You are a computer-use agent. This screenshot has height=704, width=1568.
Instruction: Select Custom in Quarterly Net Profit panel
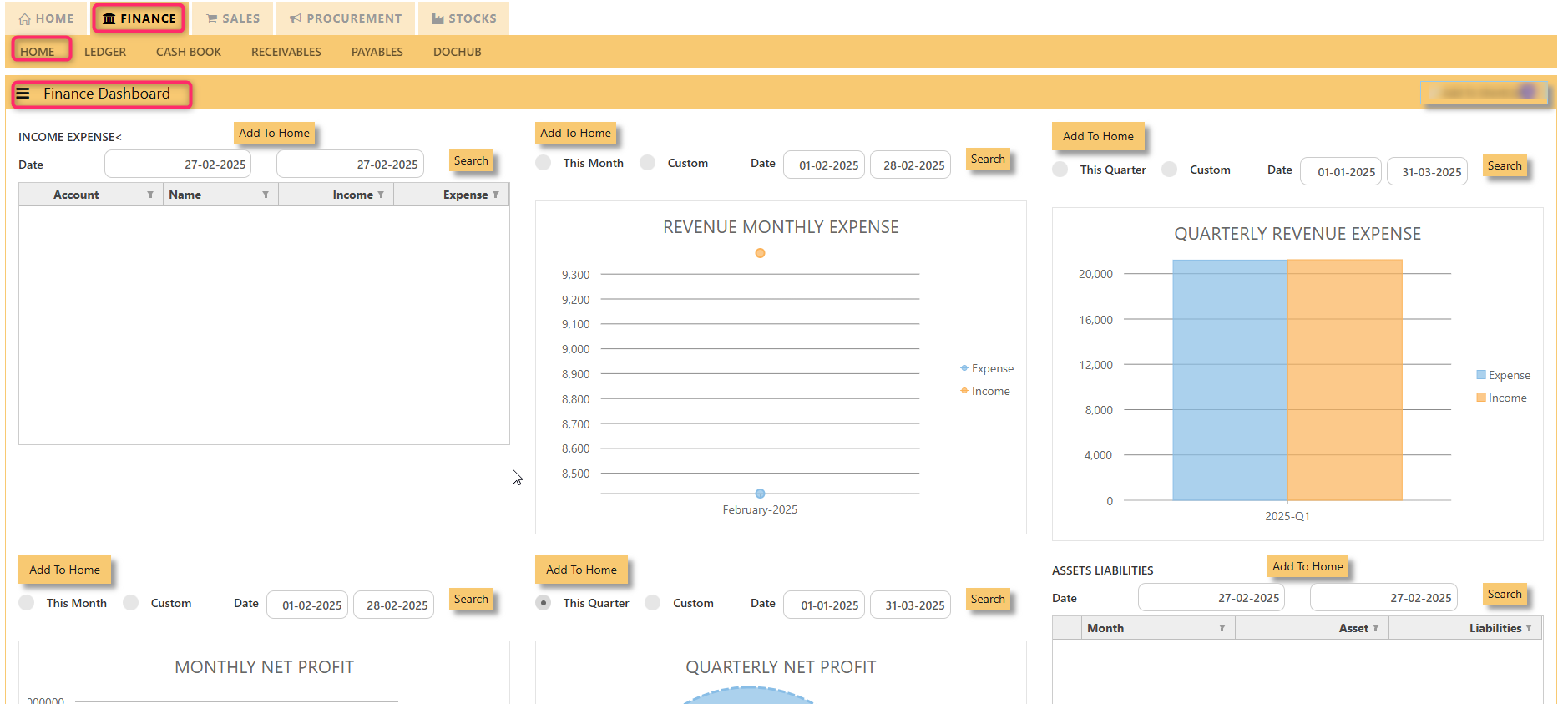653,603
